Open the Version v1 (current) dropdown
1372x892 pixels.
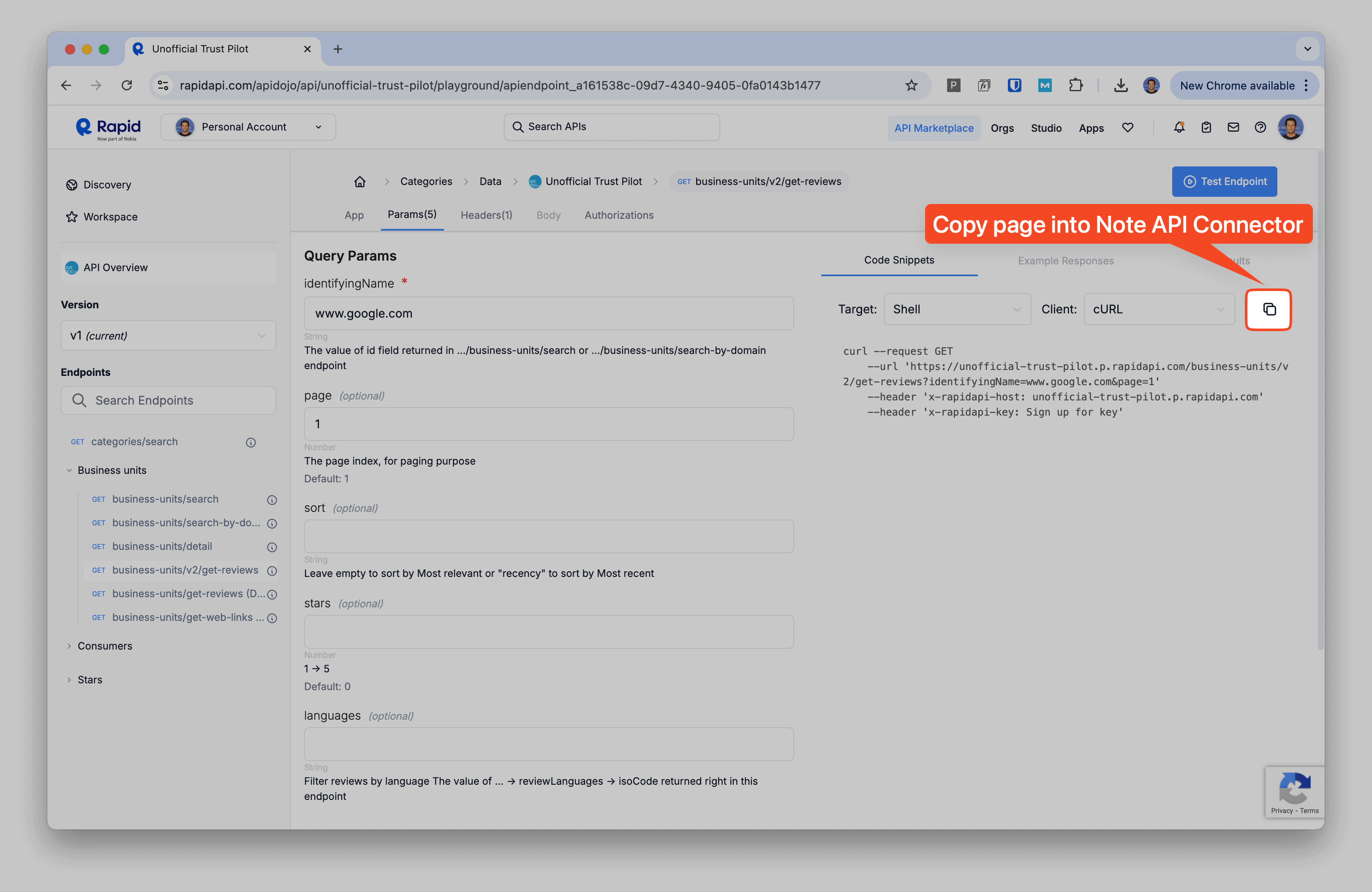pyautogui.click(x=168, y=335)
